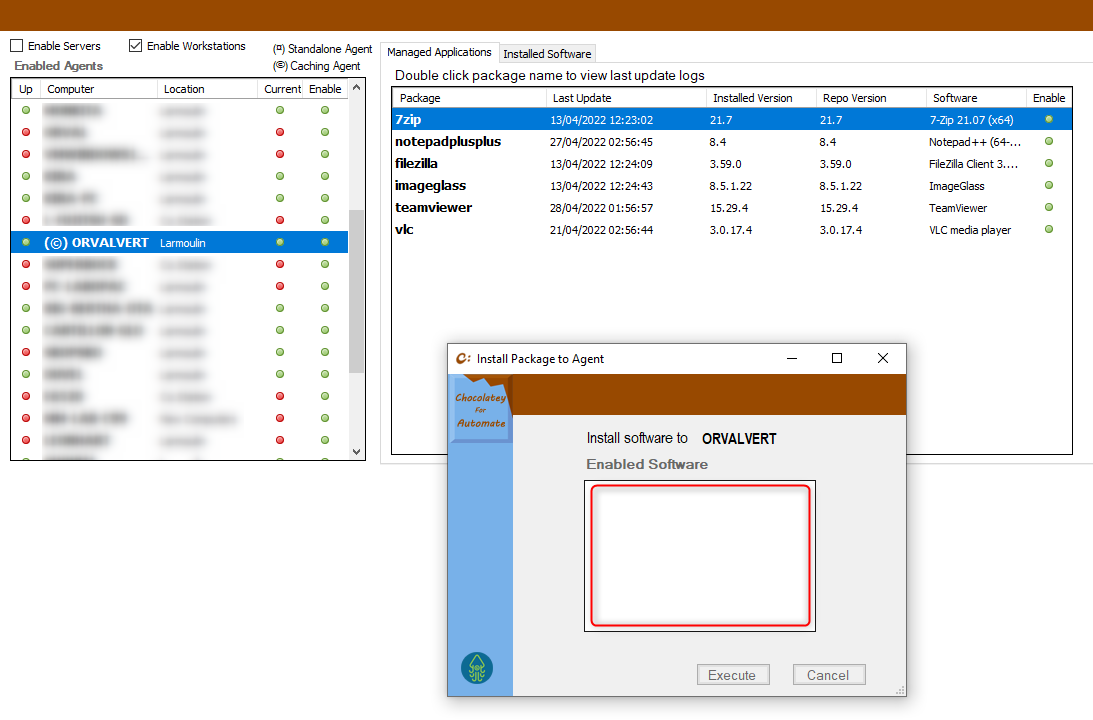Screen dimensions: 1093x720
Task: Click the Installed Version column header
Action: pyautogui.click(x=761, y=98)
